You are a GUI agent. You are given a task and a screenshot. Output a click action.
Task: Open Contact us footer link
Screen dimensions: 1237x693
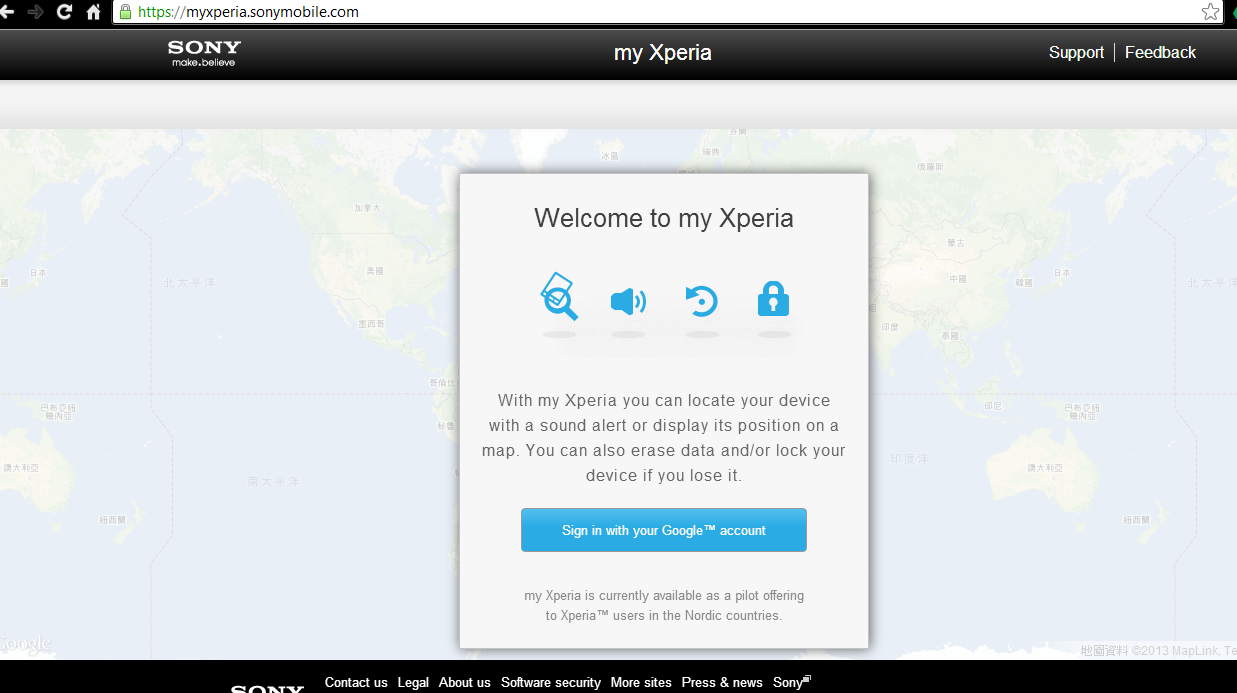pos(356,682)
